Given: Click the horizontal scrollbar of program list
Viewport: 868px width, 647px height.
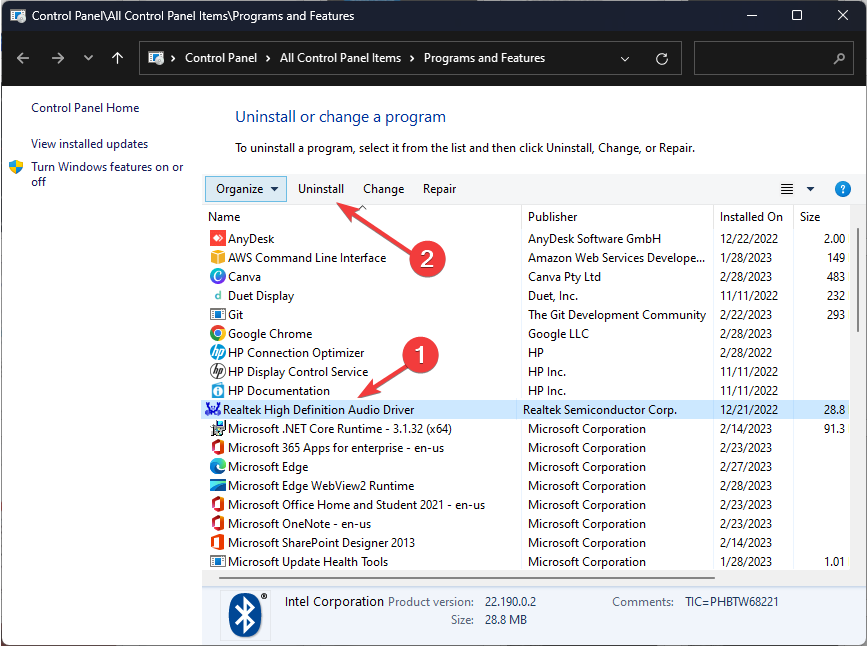Looking at the screenshot, I should coord(466,578).
